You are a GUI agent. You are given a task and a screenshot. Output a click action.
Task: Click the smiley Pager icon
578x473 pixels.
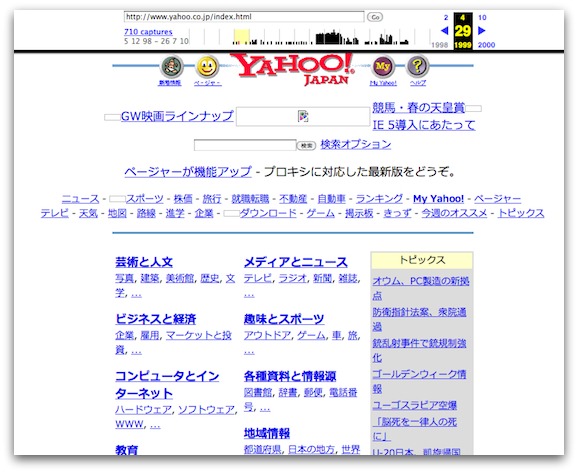[206, 67]
